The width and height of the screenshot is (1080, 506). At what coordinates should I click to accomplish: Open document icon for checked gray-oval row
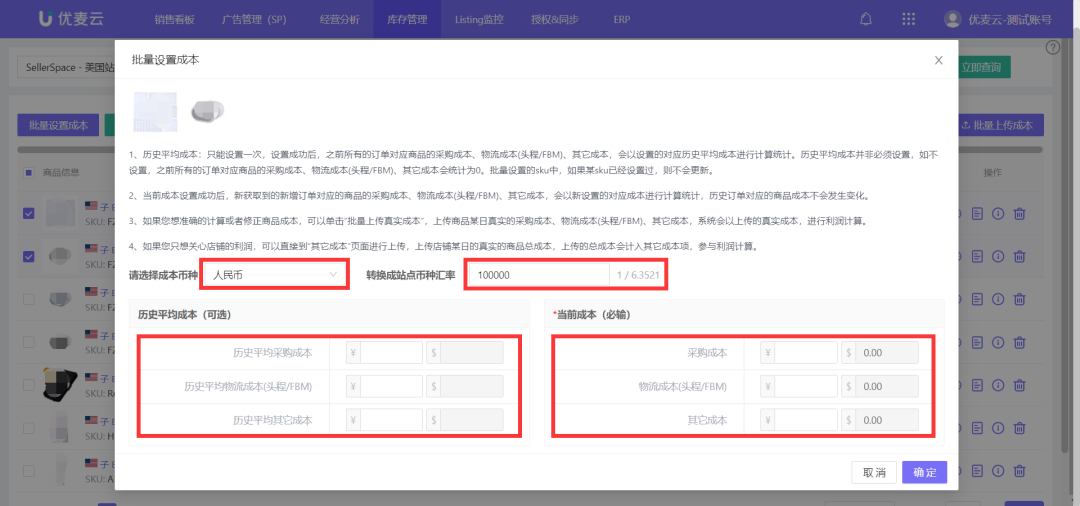click(977, 256)
